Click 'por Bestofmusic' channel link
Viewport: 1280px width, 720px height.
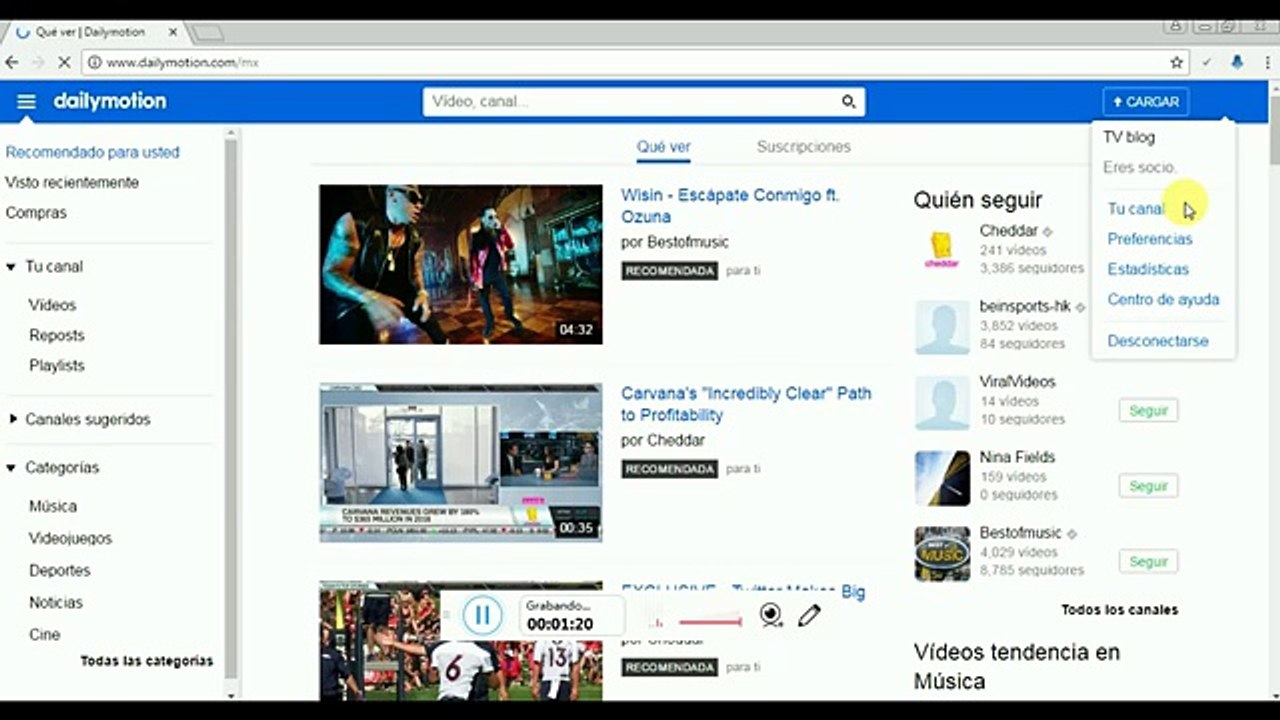(x=675, y=242)
